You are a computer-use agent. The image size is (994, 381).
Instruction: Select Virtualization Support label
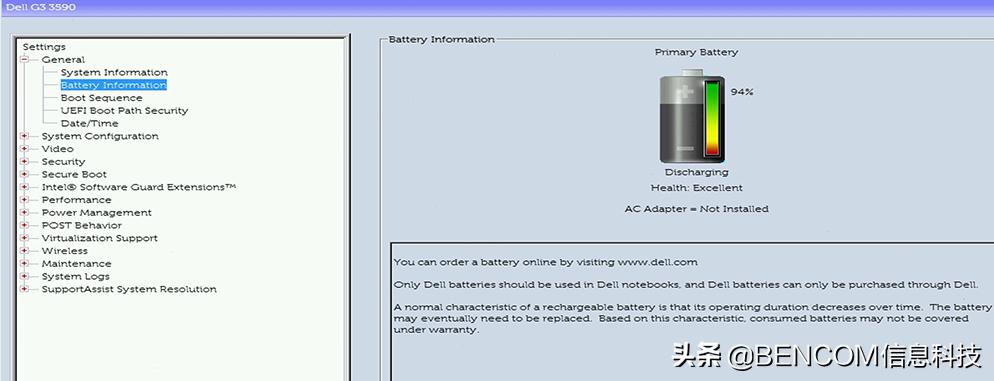point(100,238)
